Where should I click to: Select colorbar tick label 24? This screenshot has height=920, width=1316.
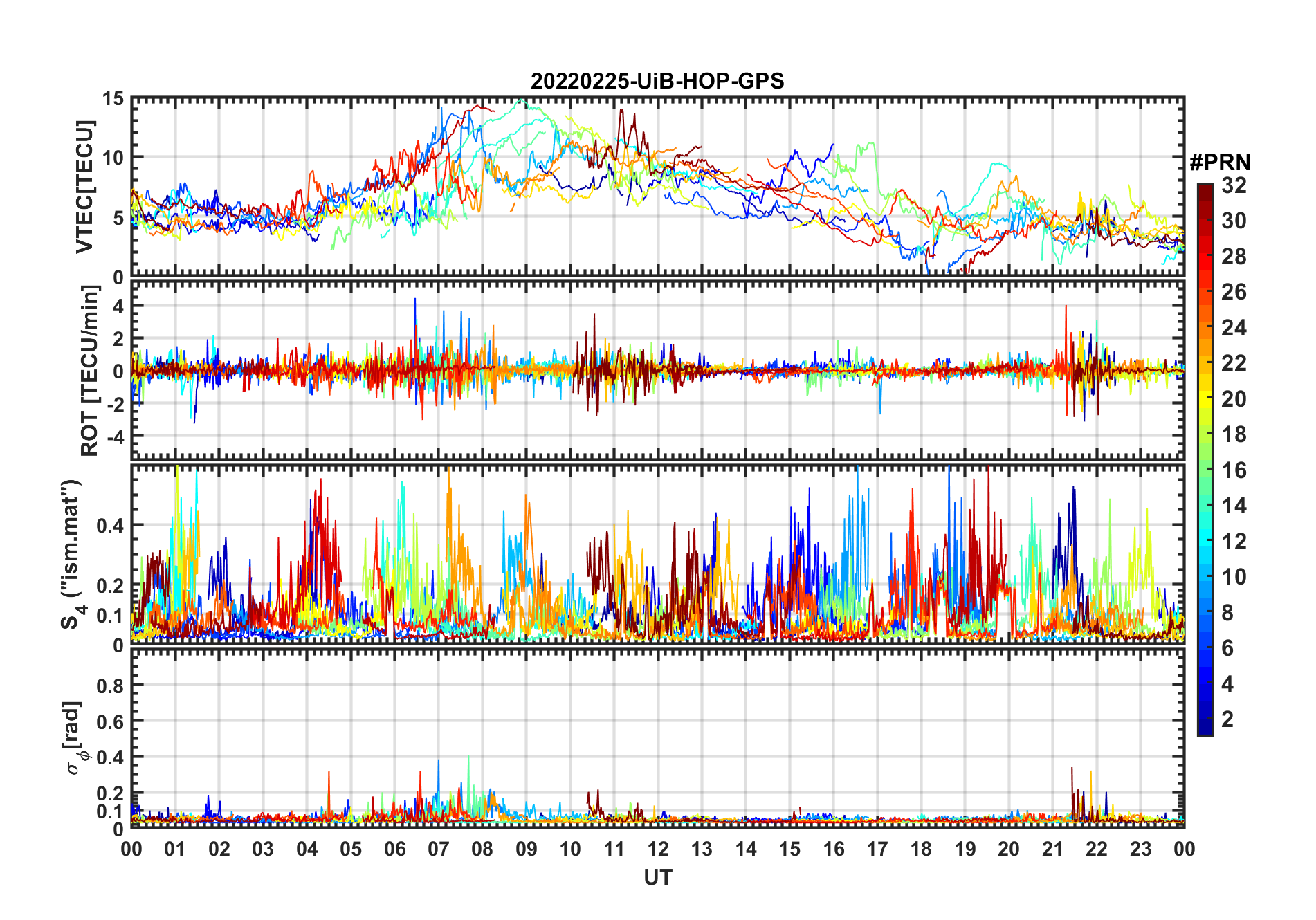pyautogui.click(x=1234, y=328)
